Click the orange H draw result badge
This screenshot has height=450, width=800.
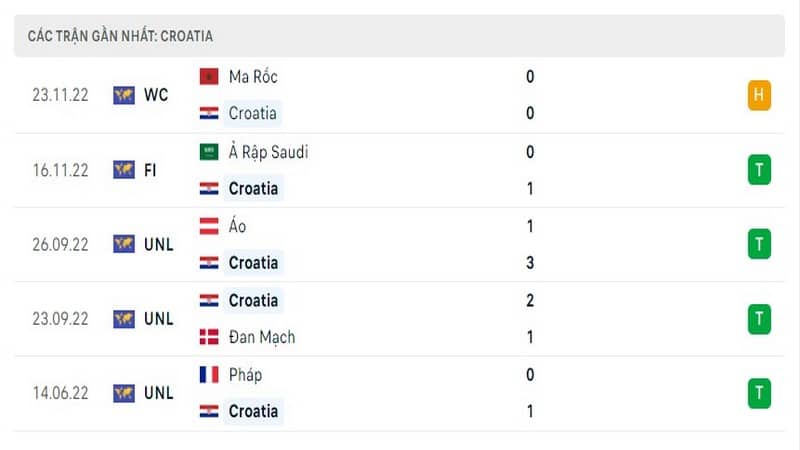pos(759,95)
